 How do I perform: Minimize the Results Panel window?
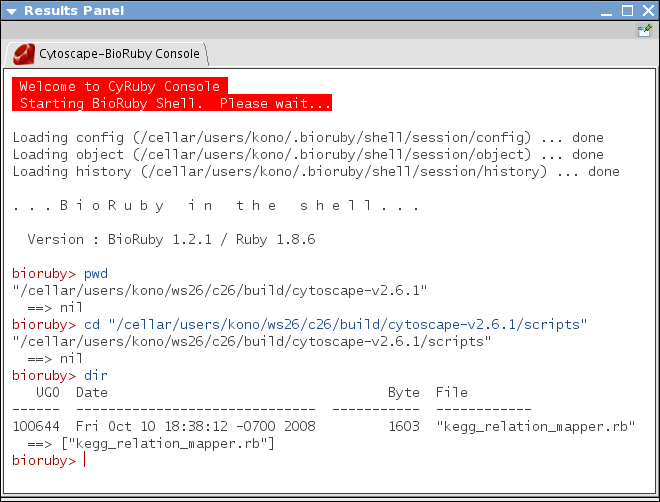(604, 11)
